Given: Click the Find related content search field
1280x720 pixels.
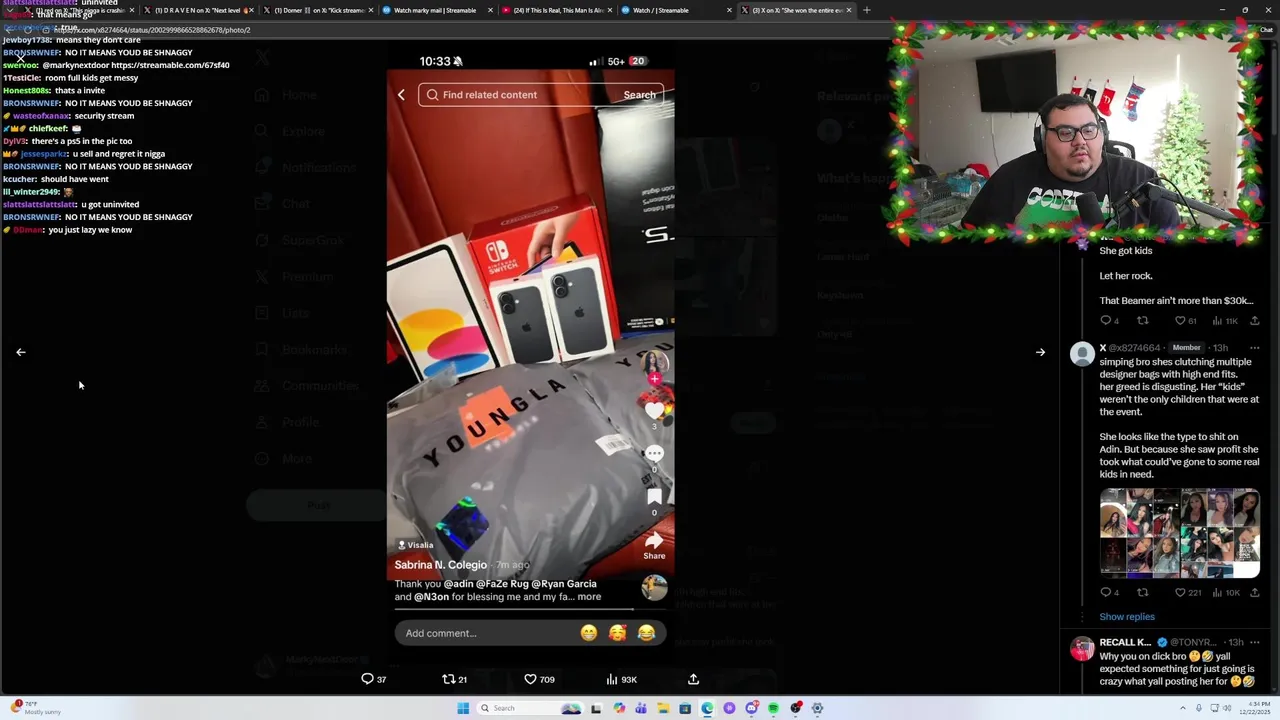Looking at the screenshot, I should (542, 95).
